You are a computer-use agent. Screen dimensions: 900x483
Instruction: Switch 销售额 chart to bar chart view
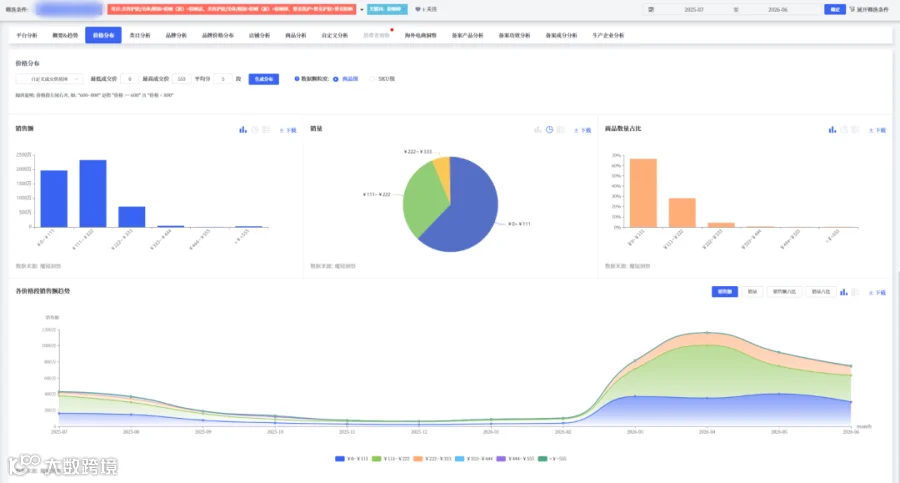(x=243, y=130)
